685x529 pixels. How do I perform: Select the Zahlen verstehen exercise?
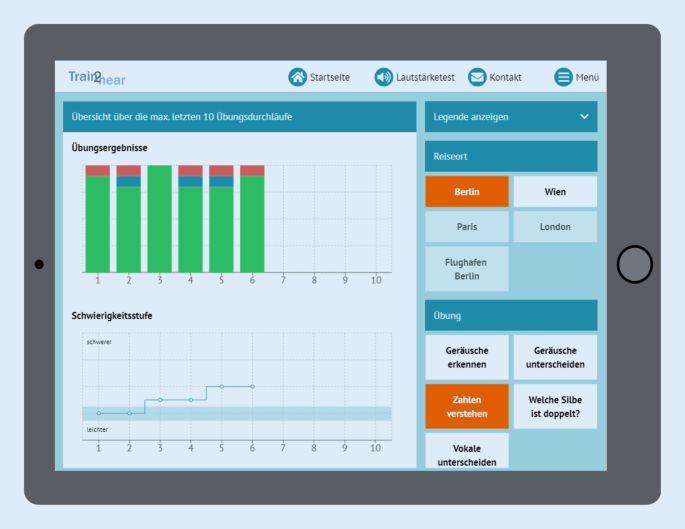tap(467, 406)
